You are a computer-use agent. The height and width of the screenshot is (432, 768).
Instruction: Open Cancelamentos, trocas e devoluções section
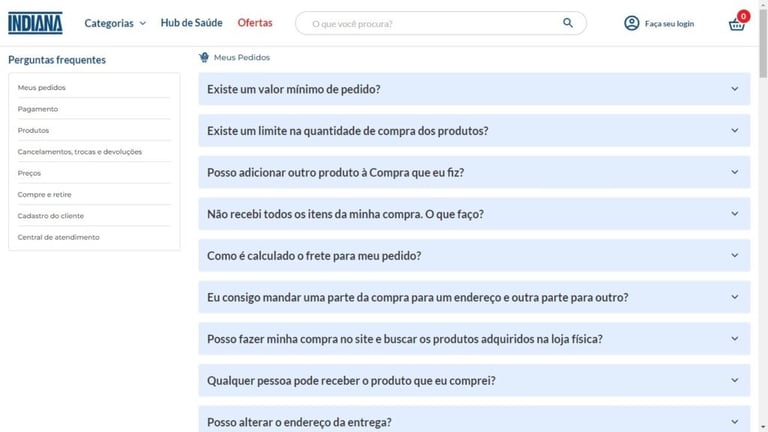(80, 152)
